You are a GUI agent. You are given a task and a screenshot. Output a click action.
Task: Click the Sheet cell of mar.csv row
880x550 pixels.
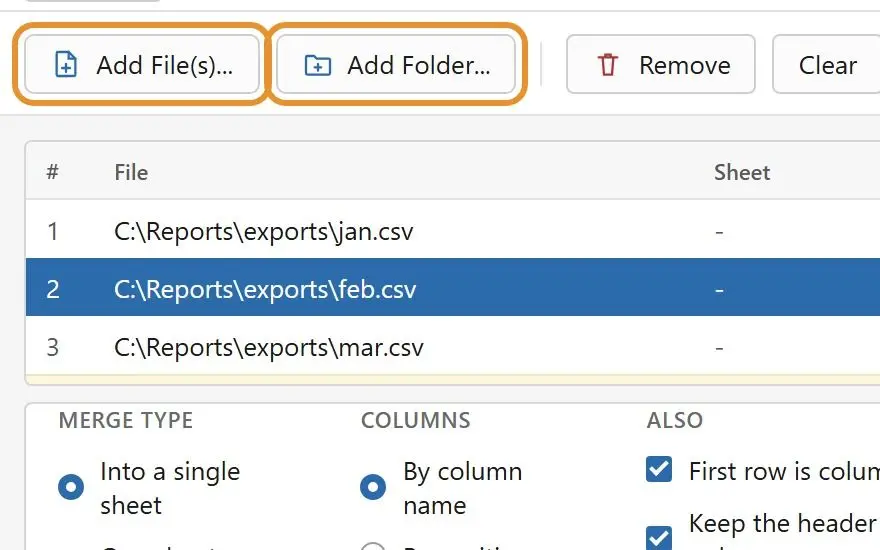[x=719, y=348]
